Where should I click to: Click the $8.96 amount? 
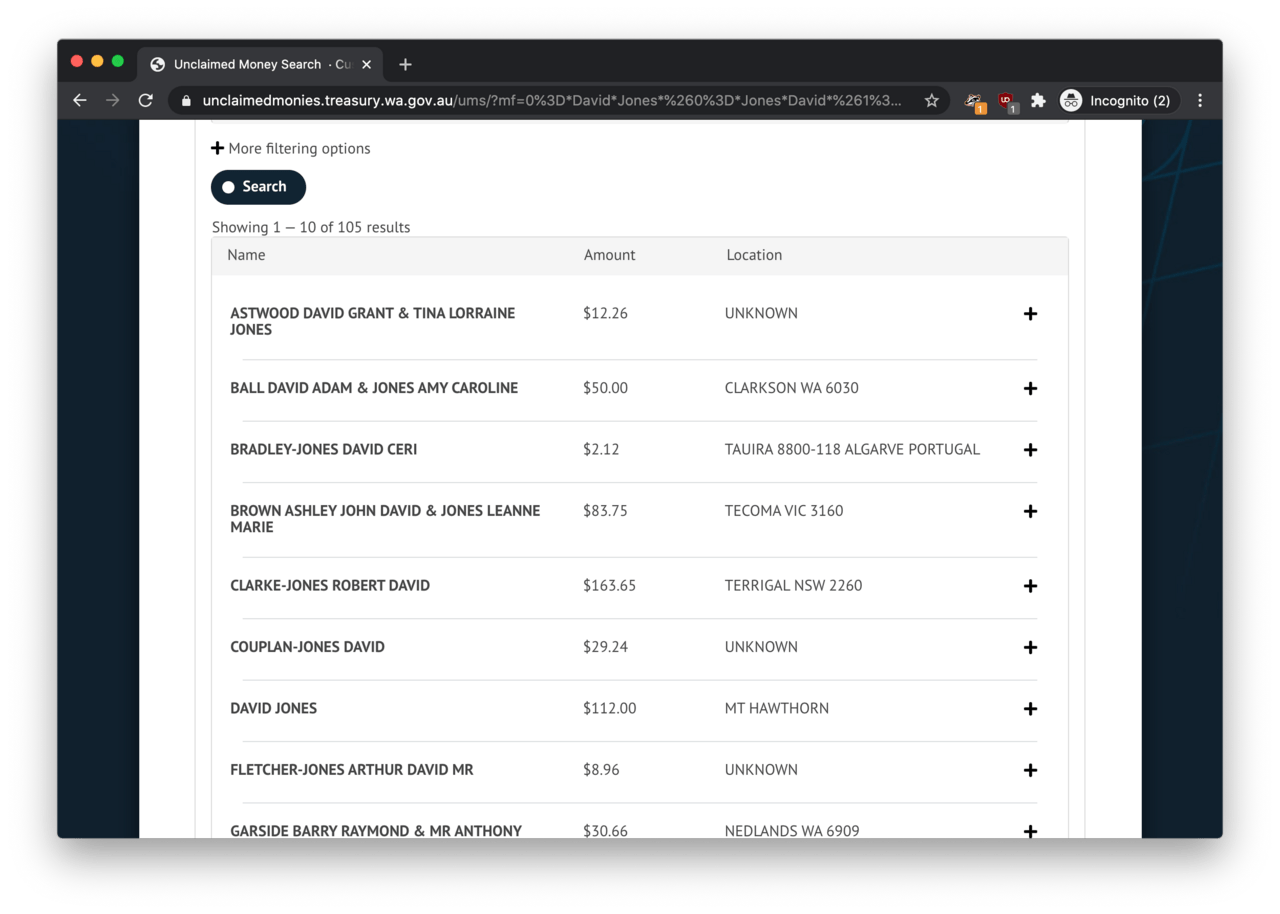pos(601,769)
